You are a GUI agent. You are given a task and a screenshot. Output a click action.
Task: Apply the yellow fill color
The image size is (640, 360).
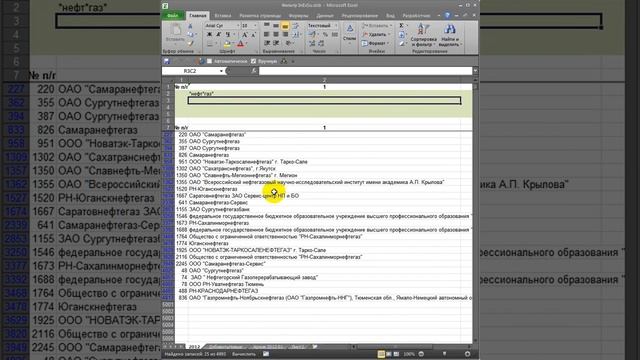coord(227,44)
